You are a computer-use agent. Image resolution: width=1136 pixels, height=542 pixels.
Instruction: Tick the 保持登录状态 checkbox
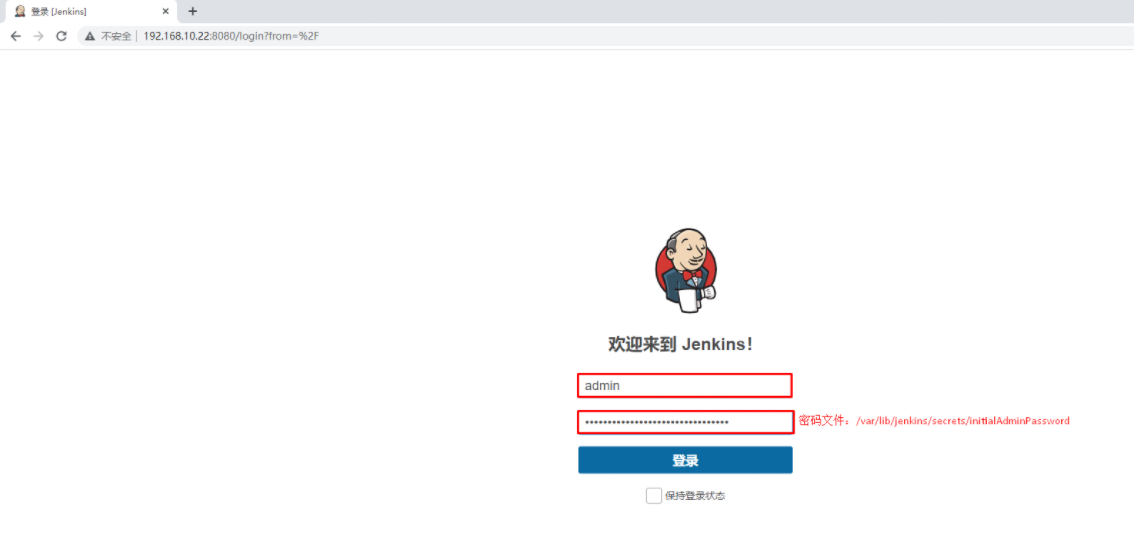click(653, 496)
